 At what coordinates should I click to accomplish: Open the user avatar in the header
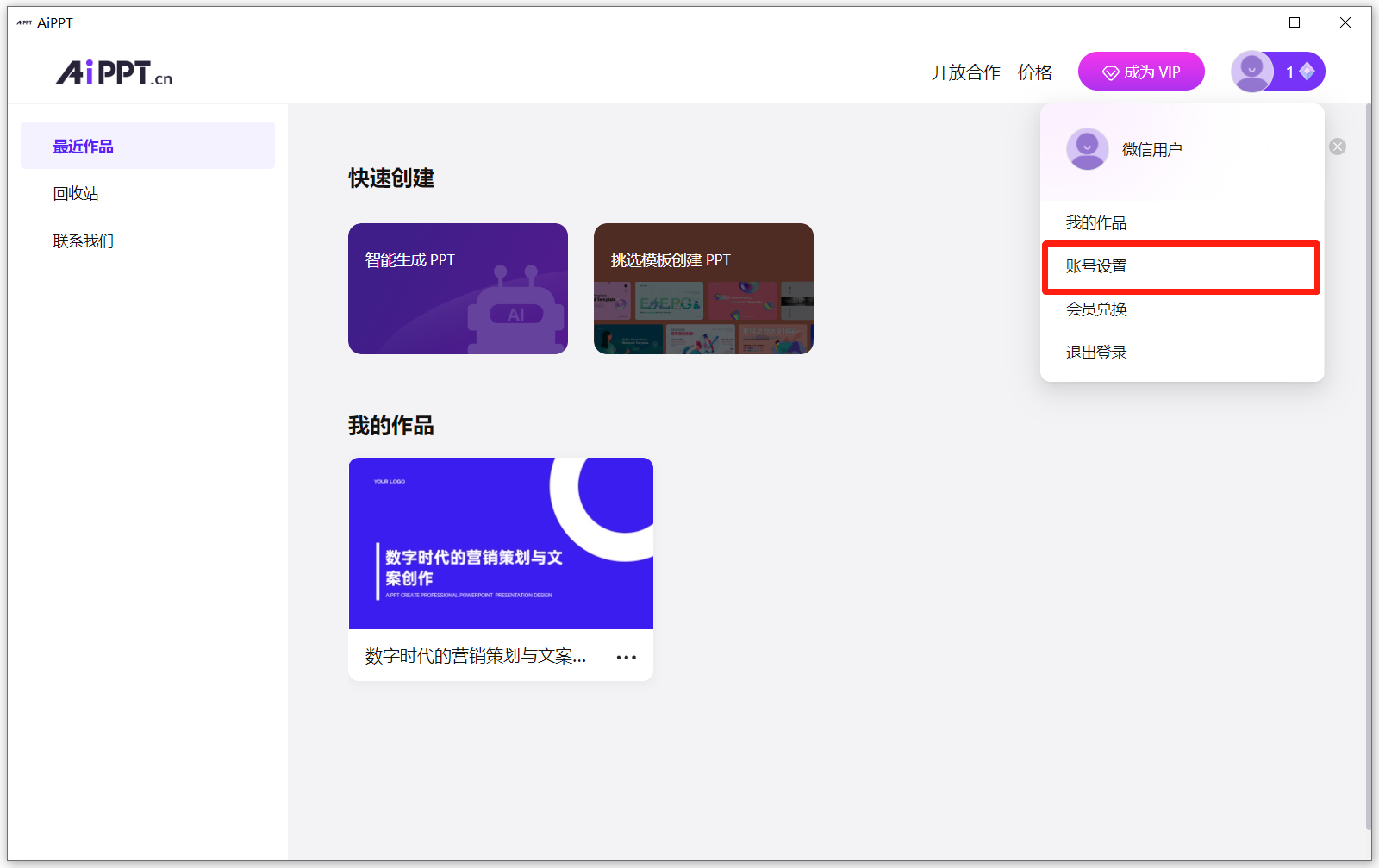(x=1251, y=72)
